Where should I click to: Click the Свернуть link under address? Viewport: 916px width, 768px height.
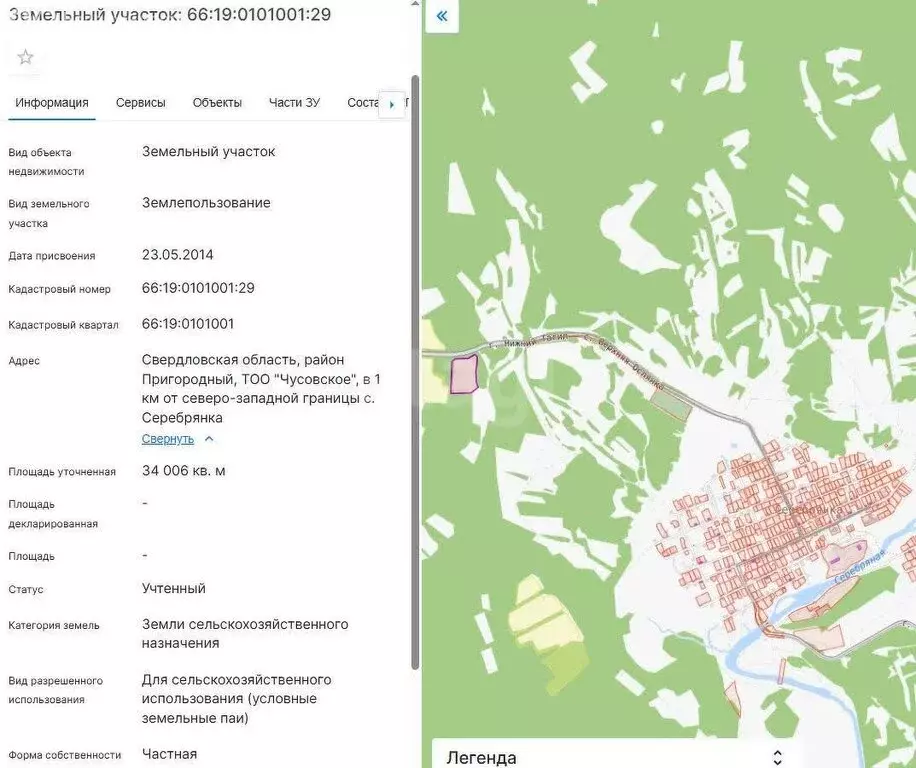click(x=168, y=439)
